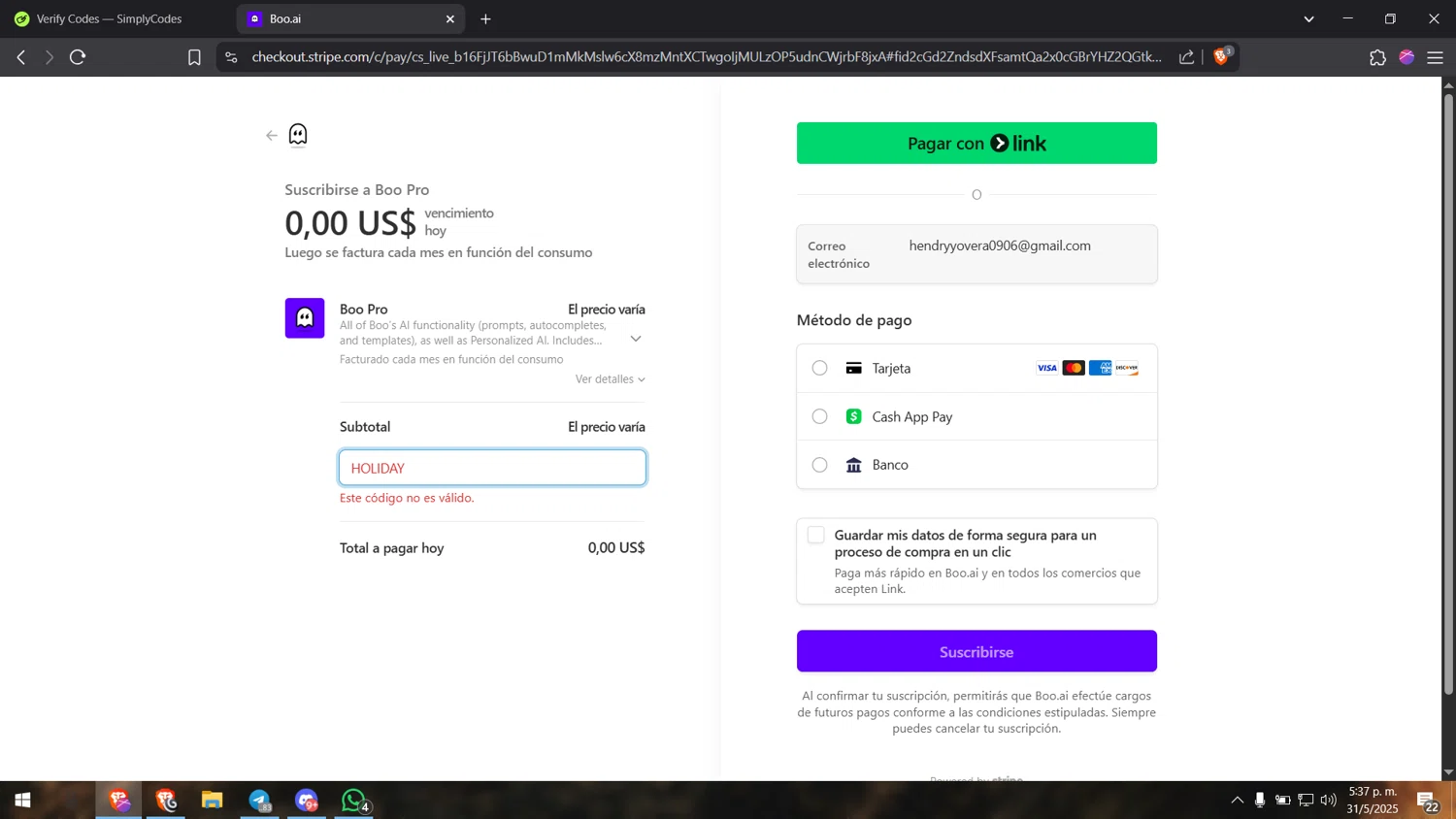The height and width of the screenshot is (819, 1456).
Task: Click the Este código no es válido message
Action: click(x=407, y=498)
